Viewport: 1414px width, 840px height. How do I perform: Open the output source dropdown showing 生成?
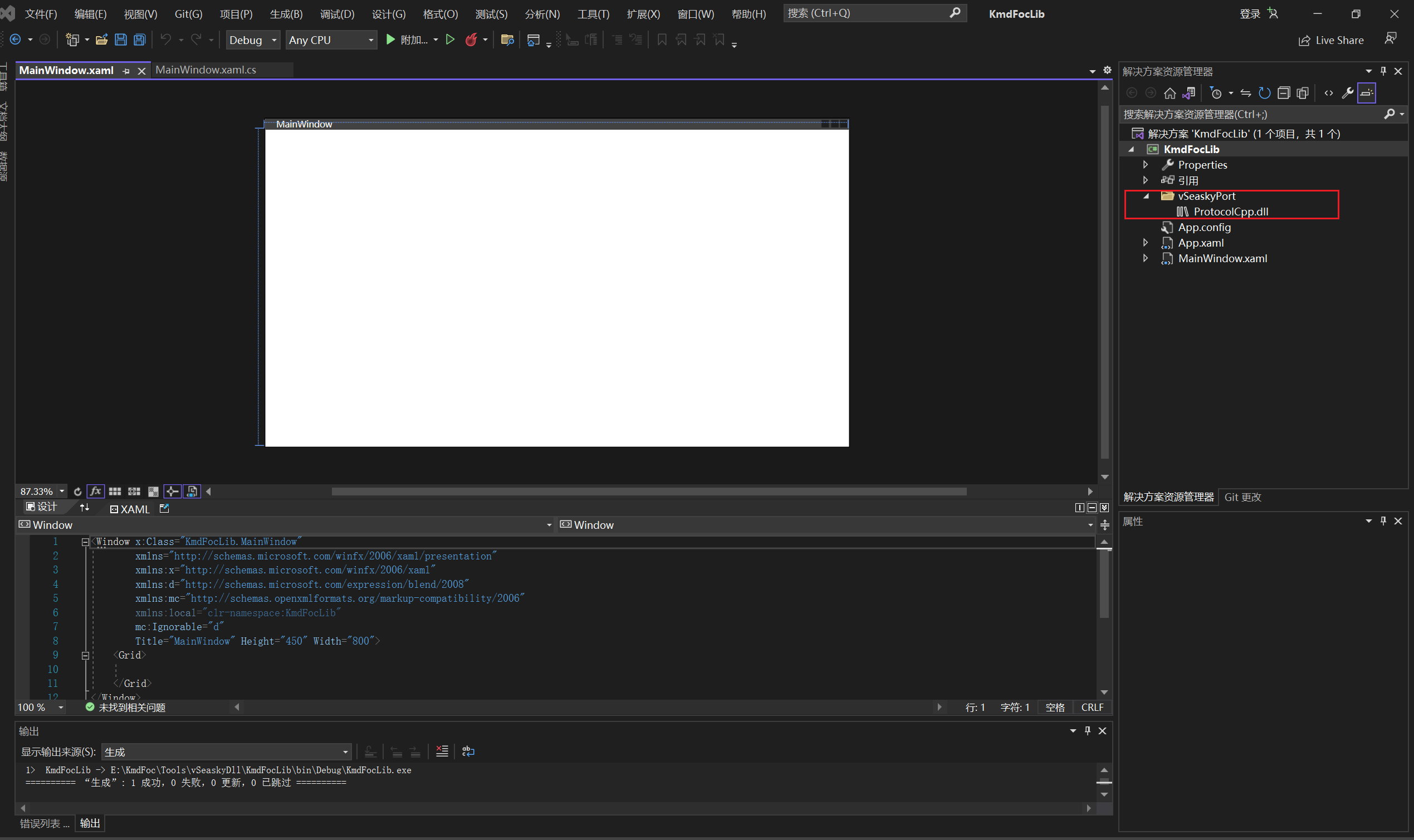(226, 751)
